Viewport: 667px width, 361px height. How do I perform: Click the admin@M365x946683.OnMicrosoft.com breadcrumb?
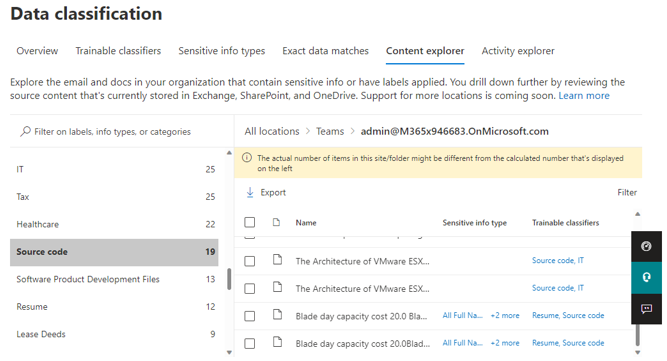coord(455,131)
